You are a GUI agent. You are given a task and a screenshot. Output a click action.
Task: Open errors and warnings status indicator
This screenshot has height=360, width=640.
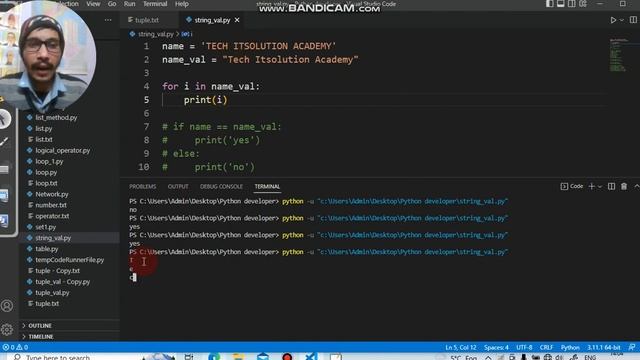coord(15,347)
